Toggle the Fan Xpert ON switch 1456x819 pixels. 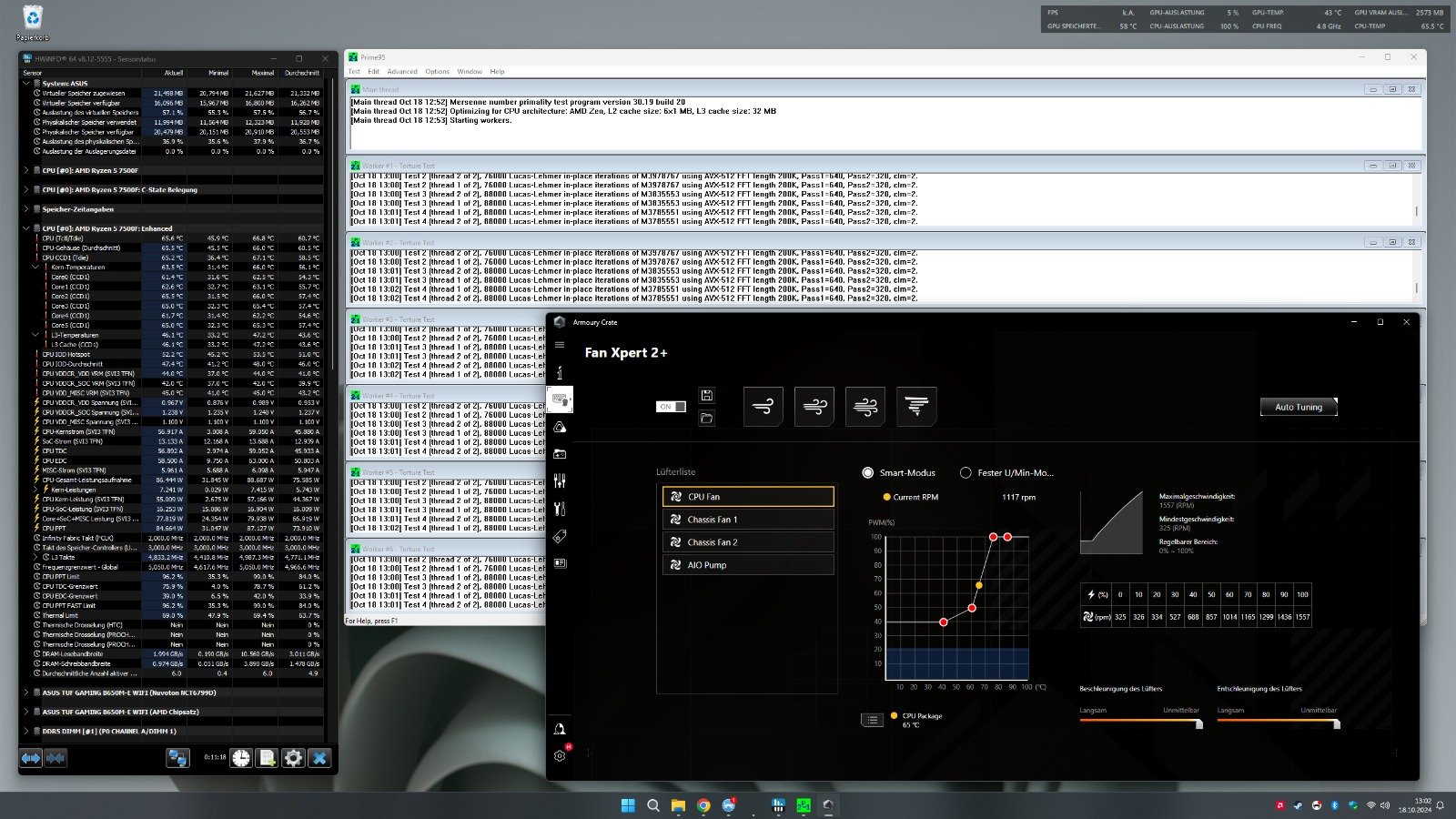671,407
